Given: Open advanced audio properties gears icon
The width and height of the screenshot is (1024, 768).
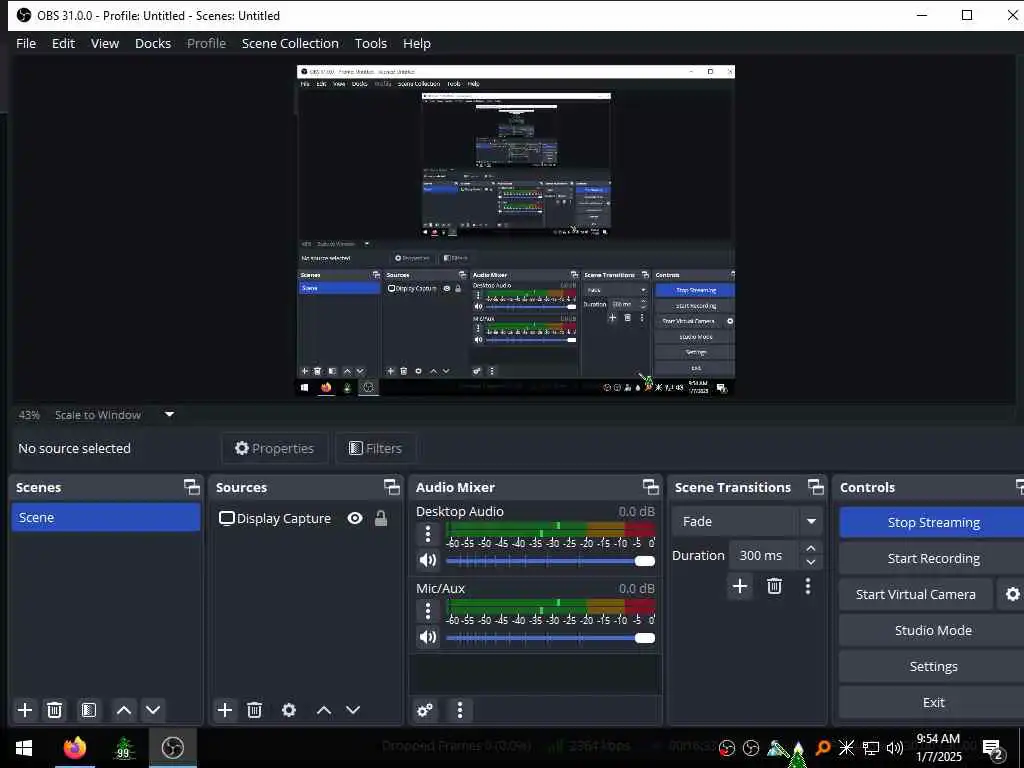Looking at the screenshot, I should [x=424, y=710].
